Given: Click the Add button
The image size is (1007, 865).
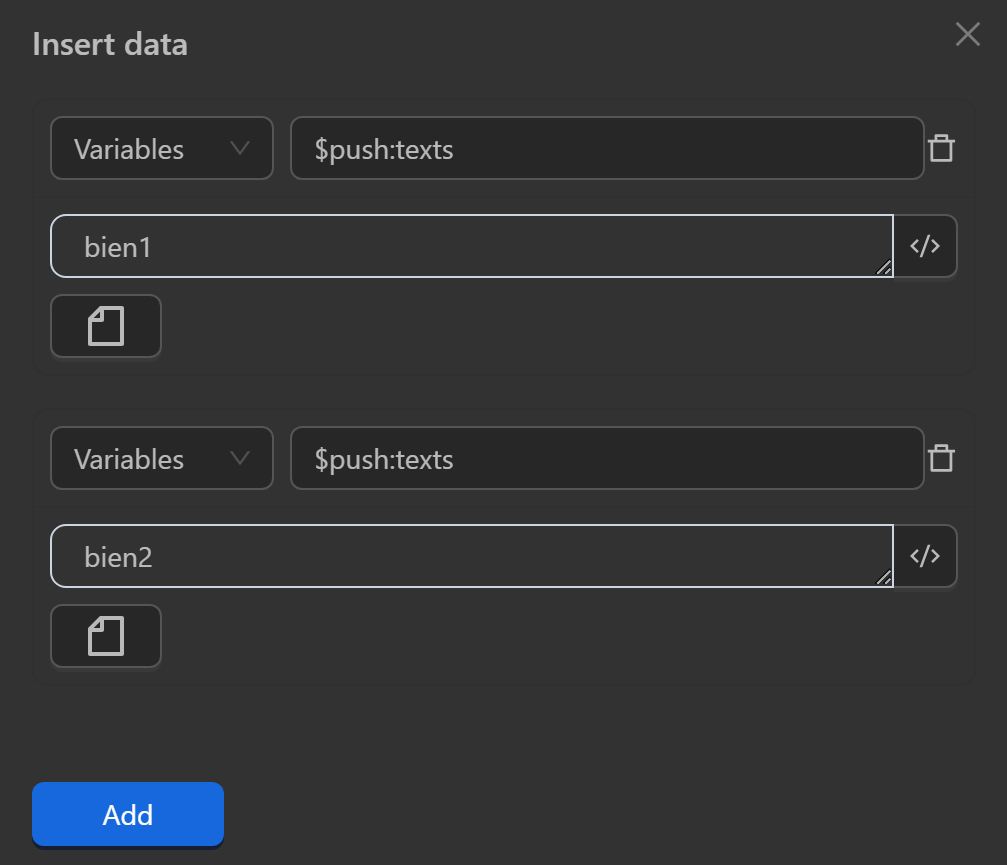Looking at the screenshot, I should pos(127,814).
